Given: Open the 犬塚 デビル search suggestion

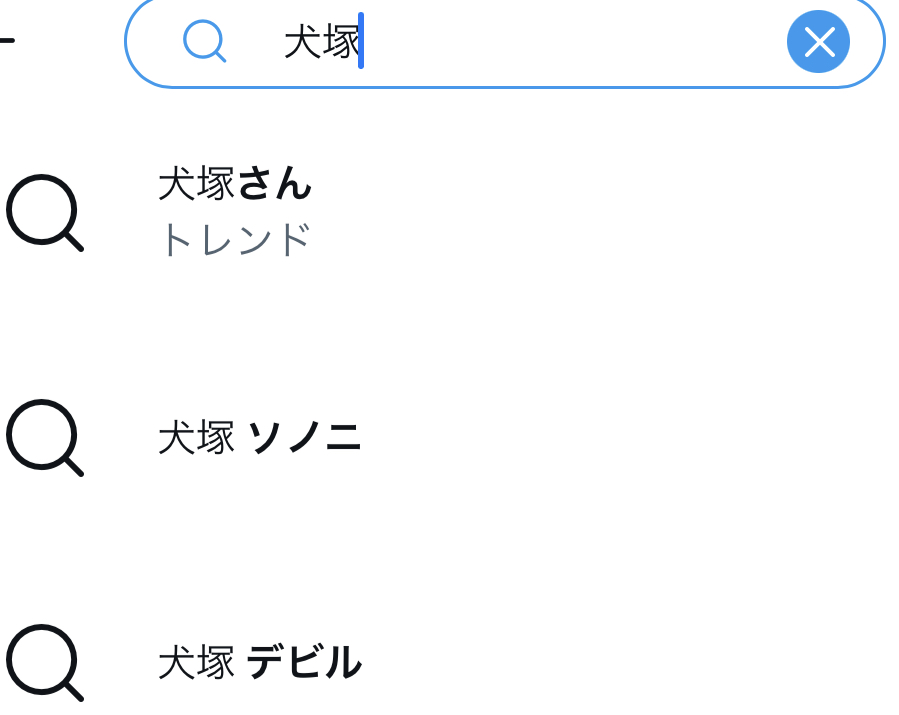Looking at the screenshot, I should tap(259, 662).
